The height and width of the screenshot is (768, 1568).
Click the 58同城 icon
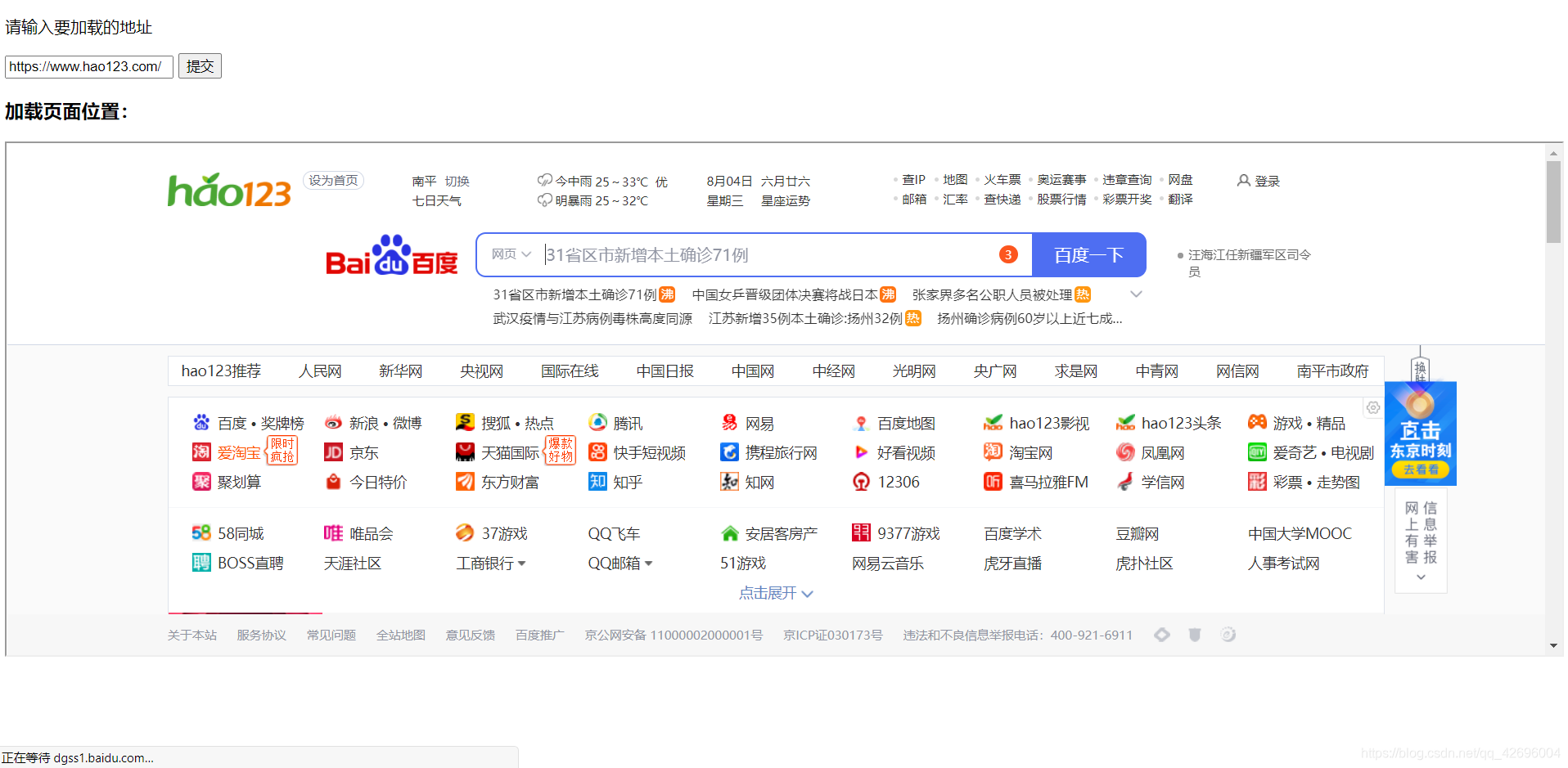(201, 533)
